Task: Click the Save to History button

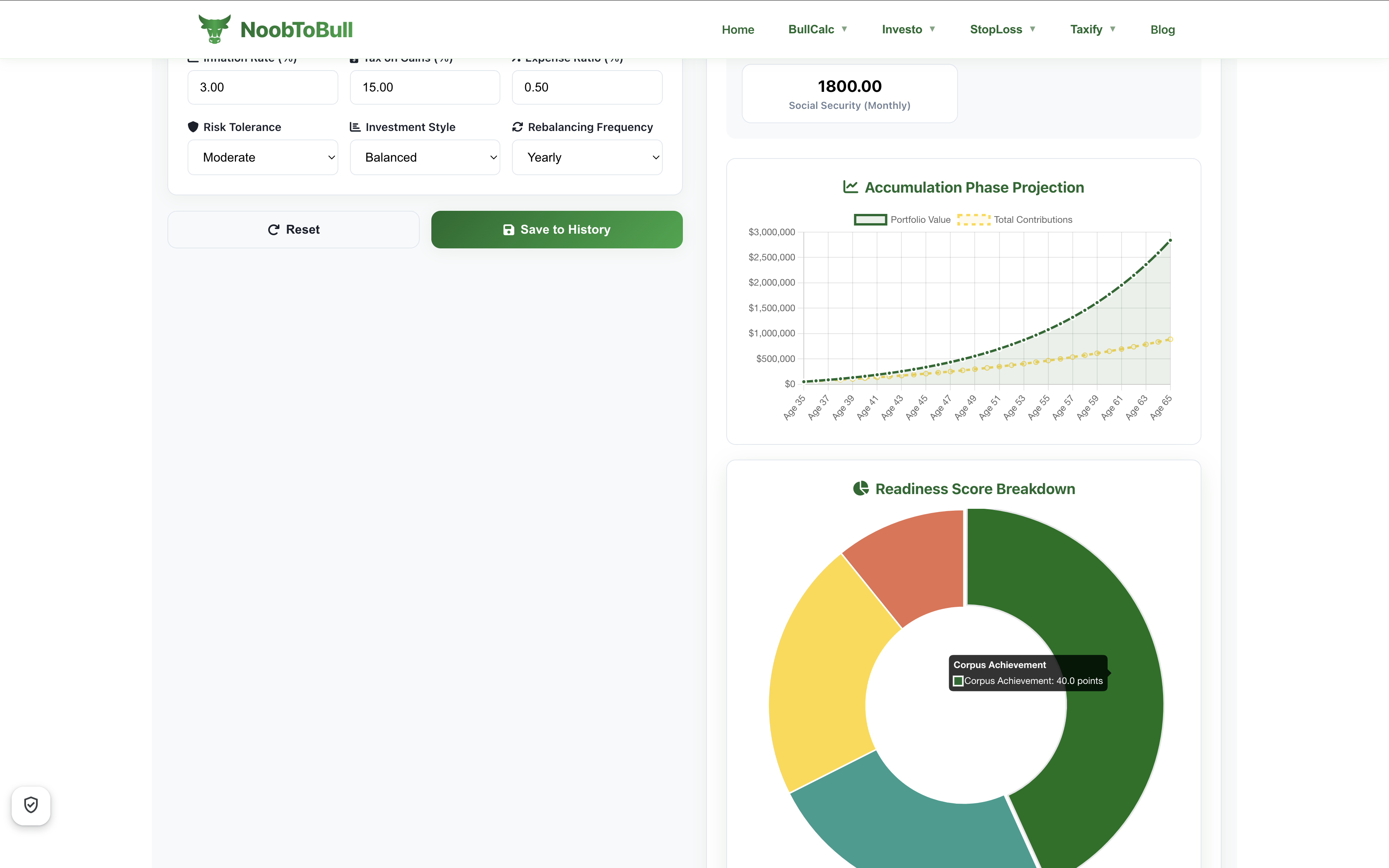Action: [x=557, y=229]
